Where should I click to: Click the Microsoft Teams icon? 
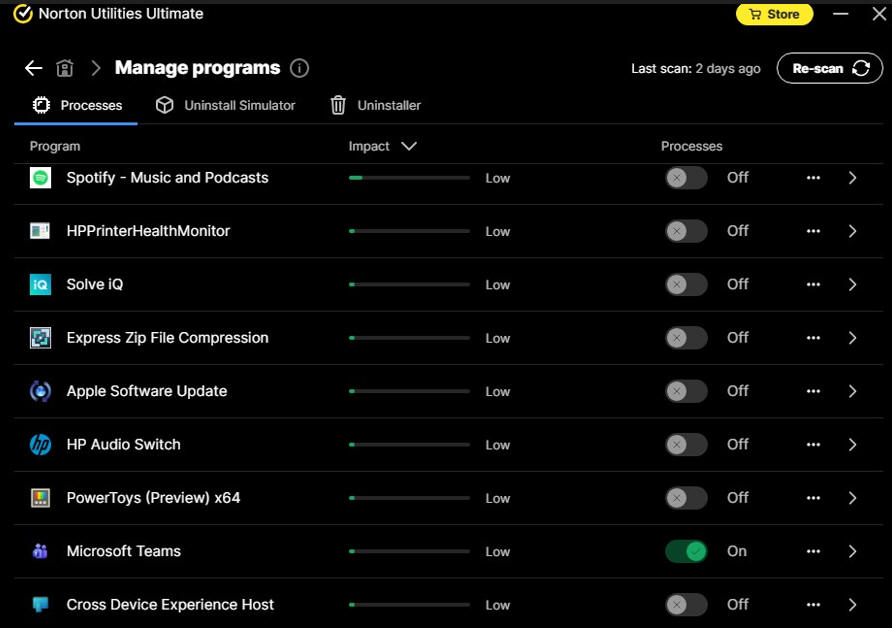[40, 551]
